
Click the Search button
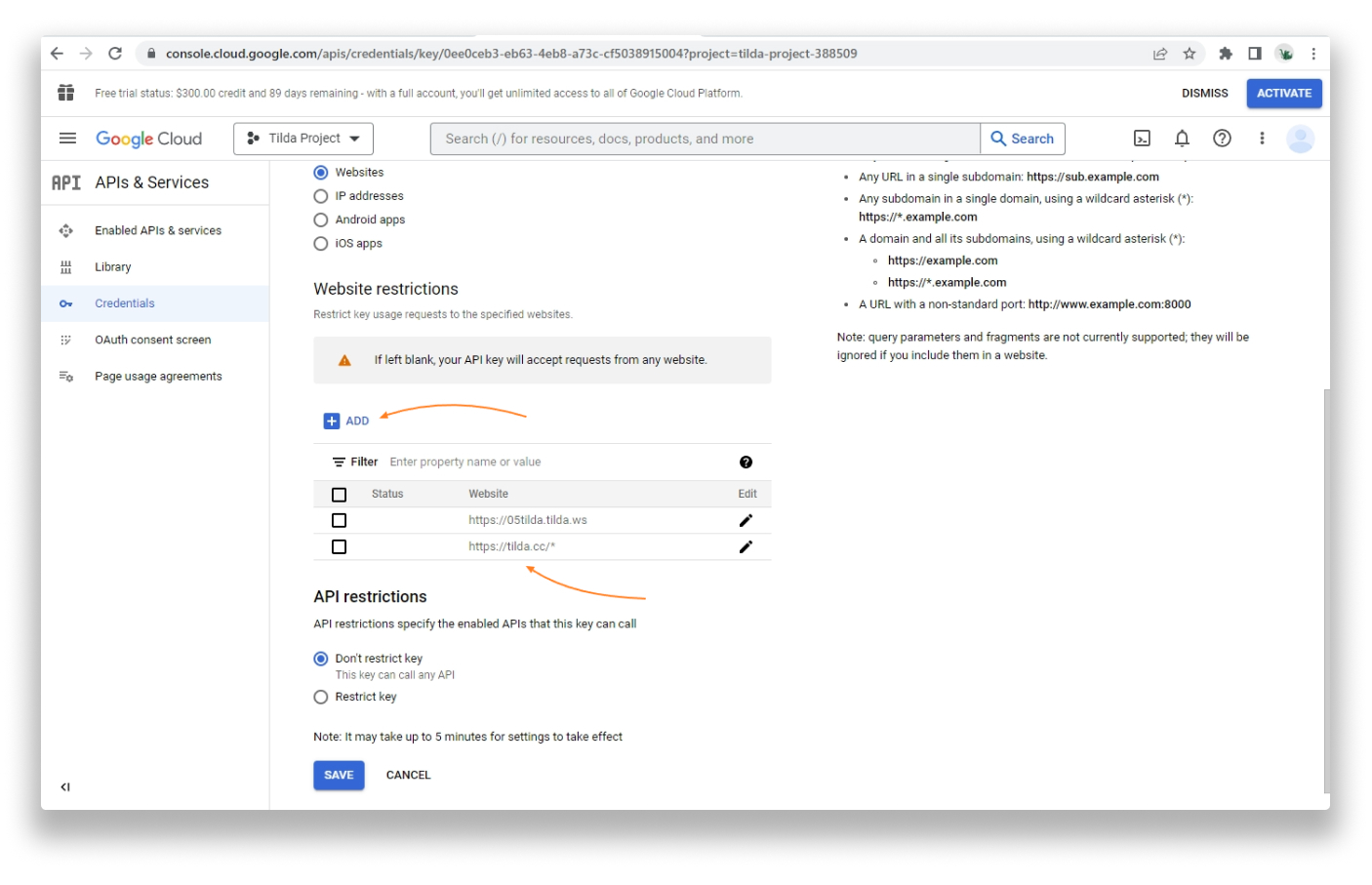[x=1023, y=139]
